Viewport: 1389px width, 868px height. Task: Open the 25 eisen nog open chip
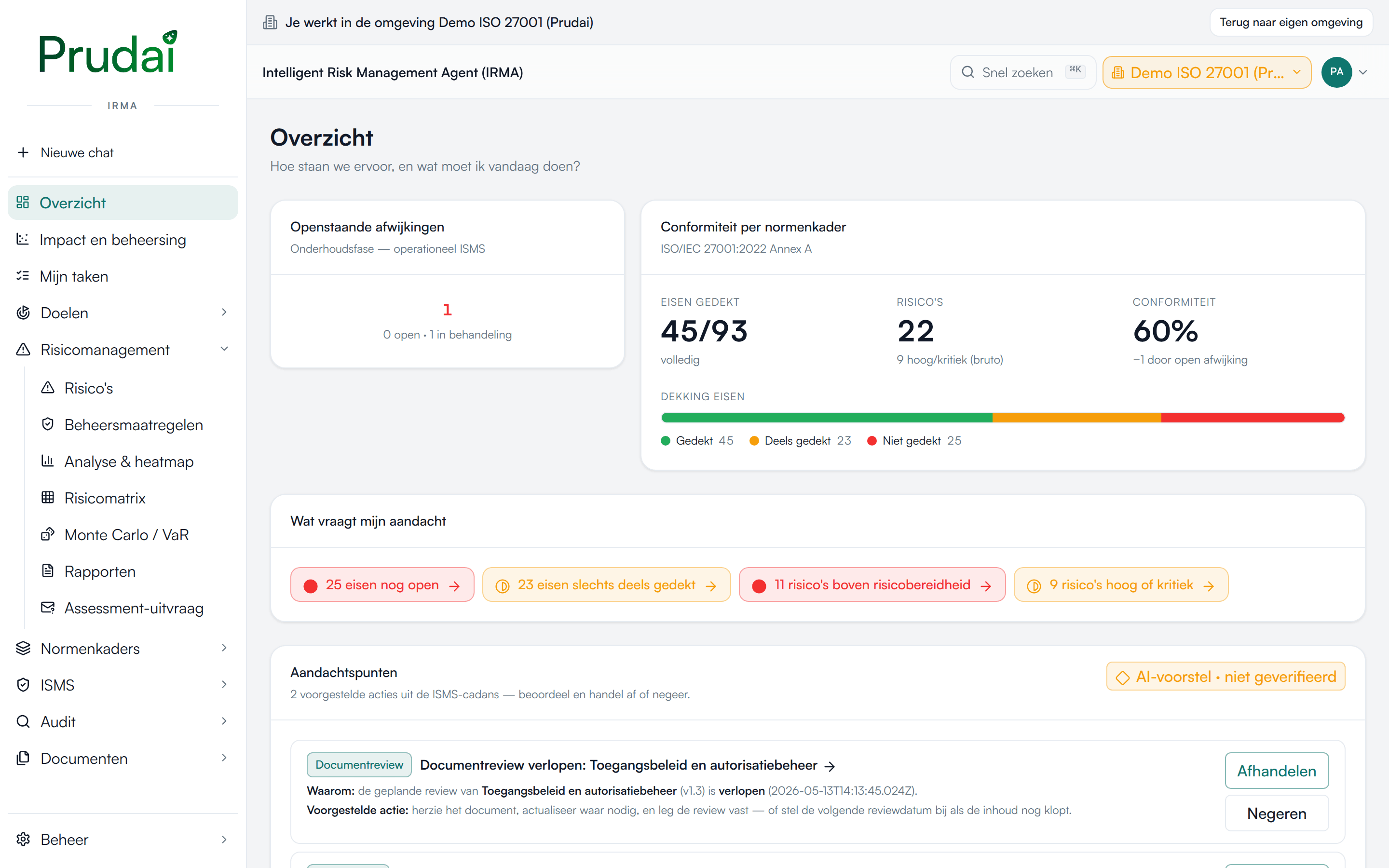[382, 584]
